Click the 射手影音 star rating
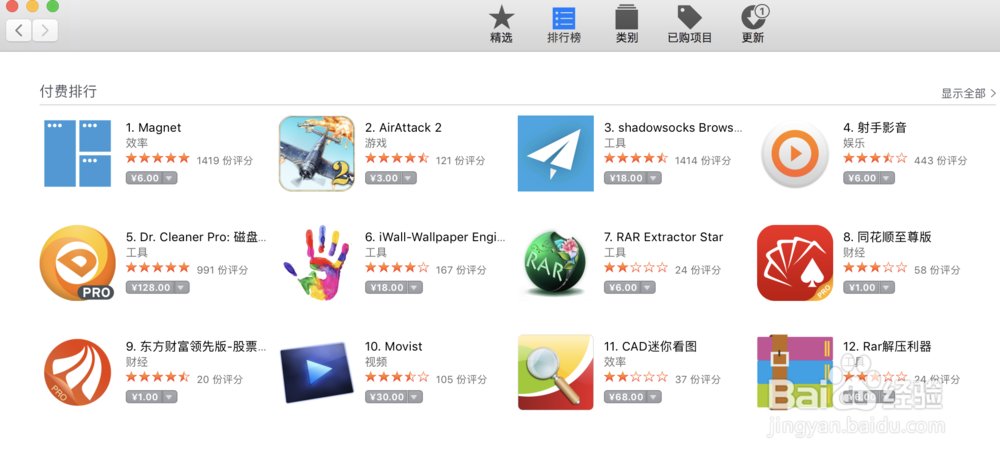 (875, 159)
